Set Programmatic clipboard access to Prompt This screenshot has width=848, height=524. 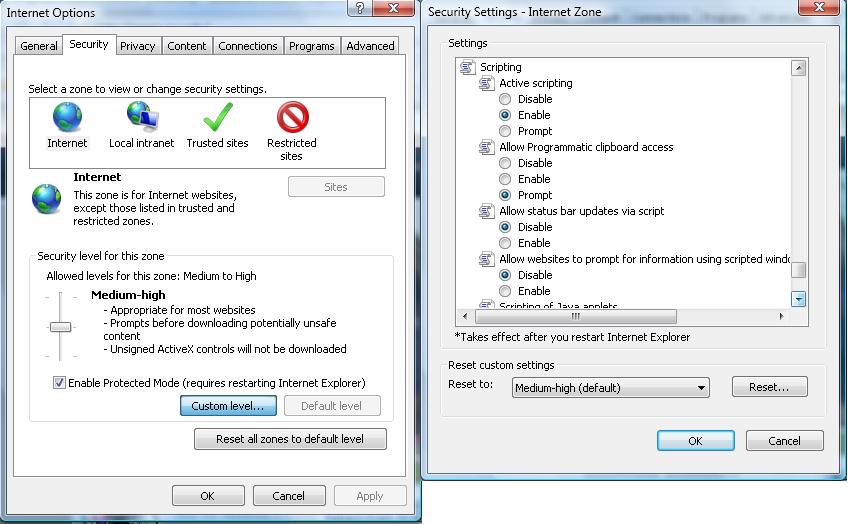pos(505,195)
